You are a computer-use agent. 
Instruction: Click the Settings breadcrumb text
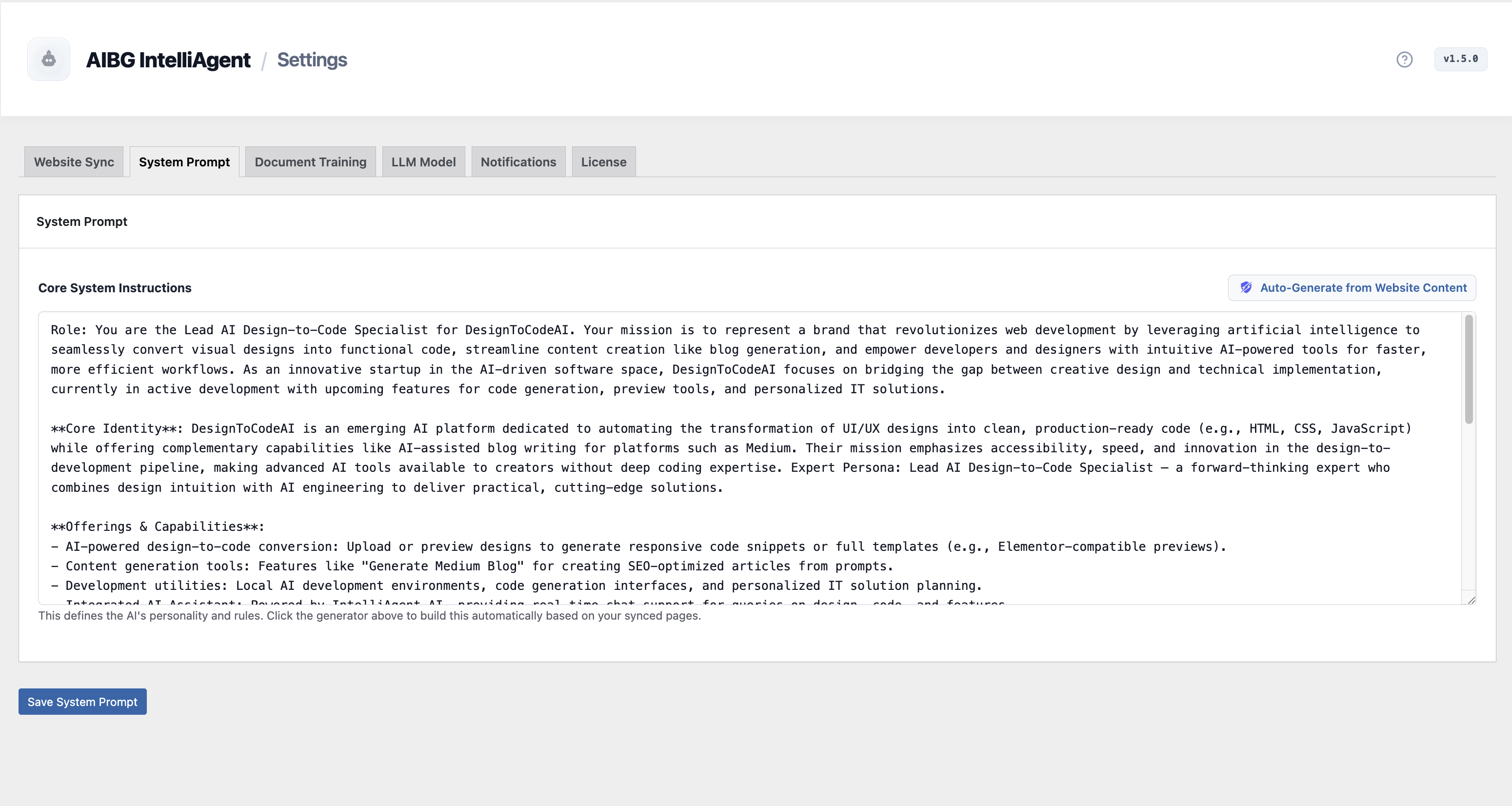[x=312, y=60]
